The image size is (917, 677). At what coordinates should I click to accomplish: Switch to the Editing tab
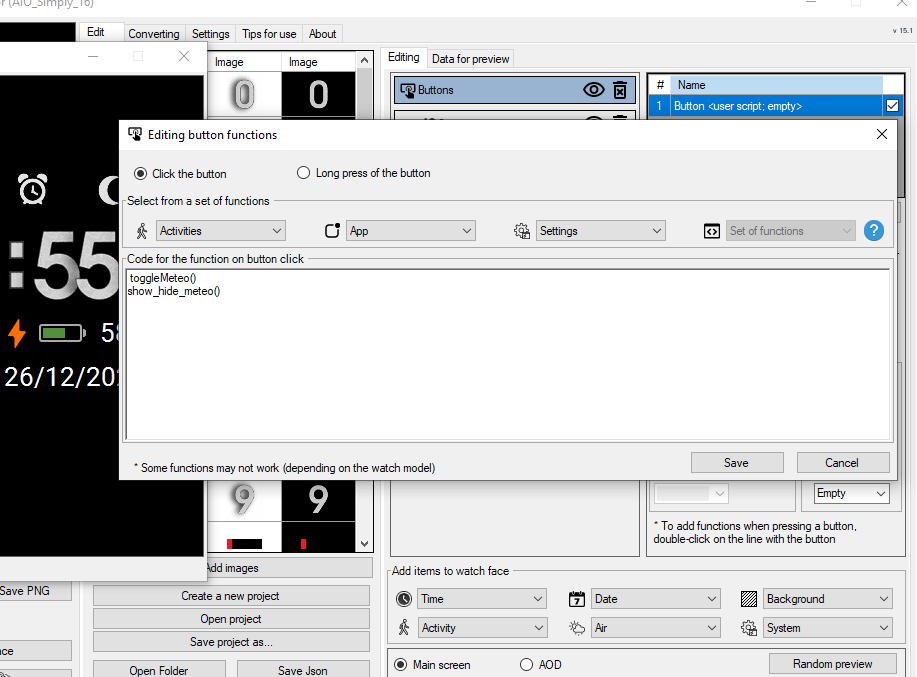click(404, 57)
